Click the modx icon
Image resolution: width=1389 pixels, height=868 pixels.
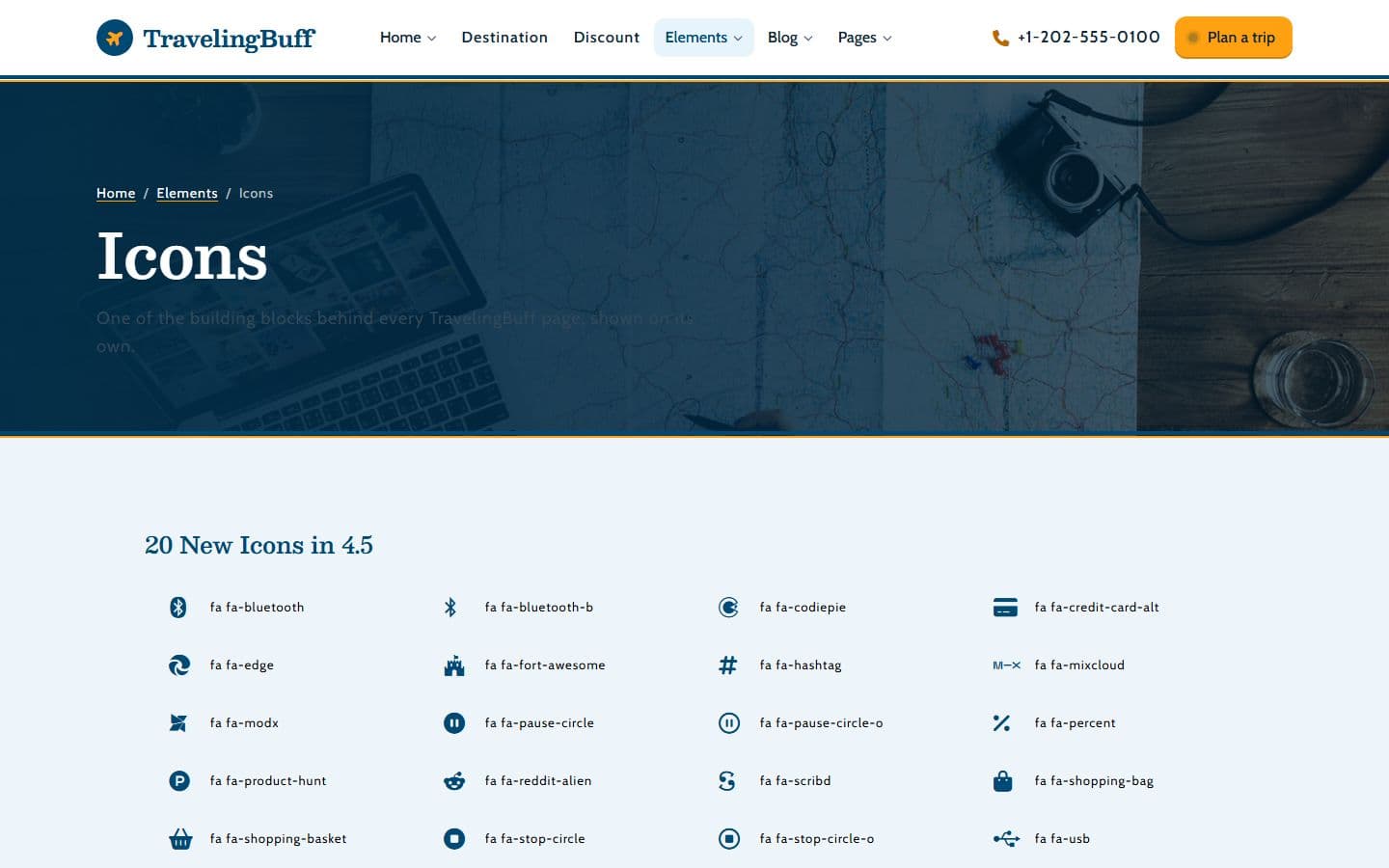pyautogui.click(x=178, y=722)
